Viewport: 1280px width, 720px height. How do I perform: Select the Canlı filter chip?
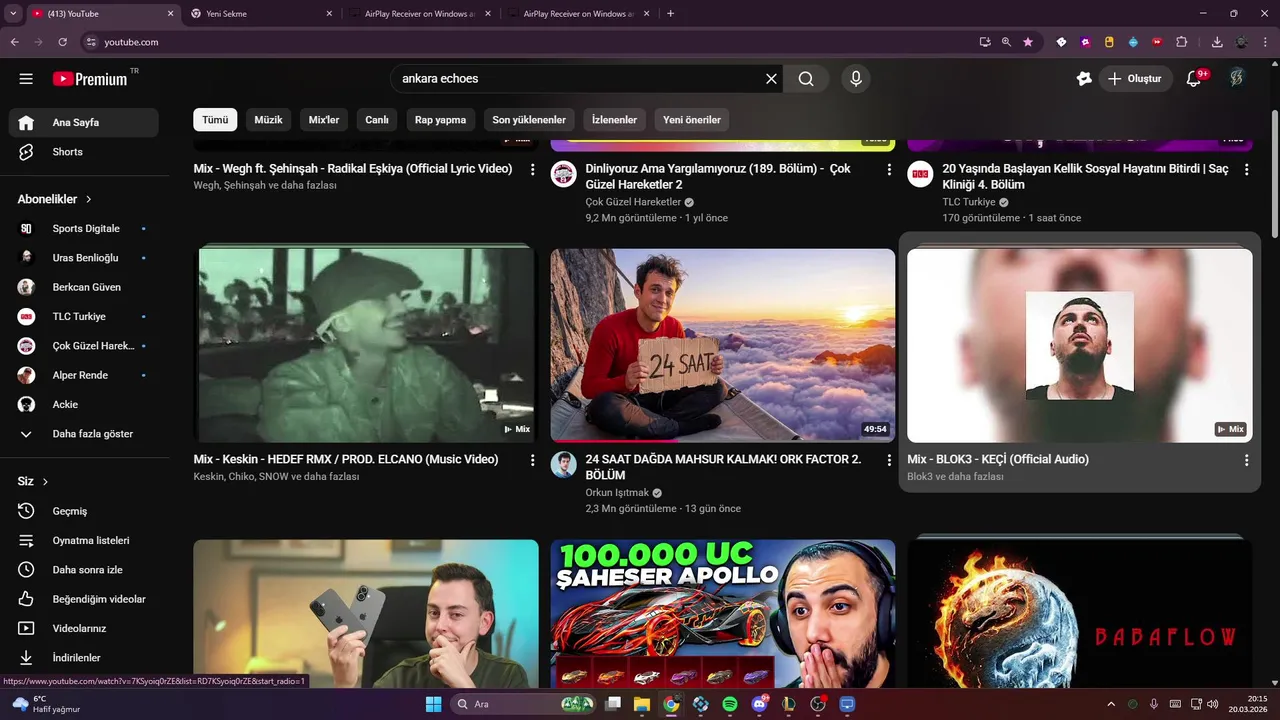point(377,120)
